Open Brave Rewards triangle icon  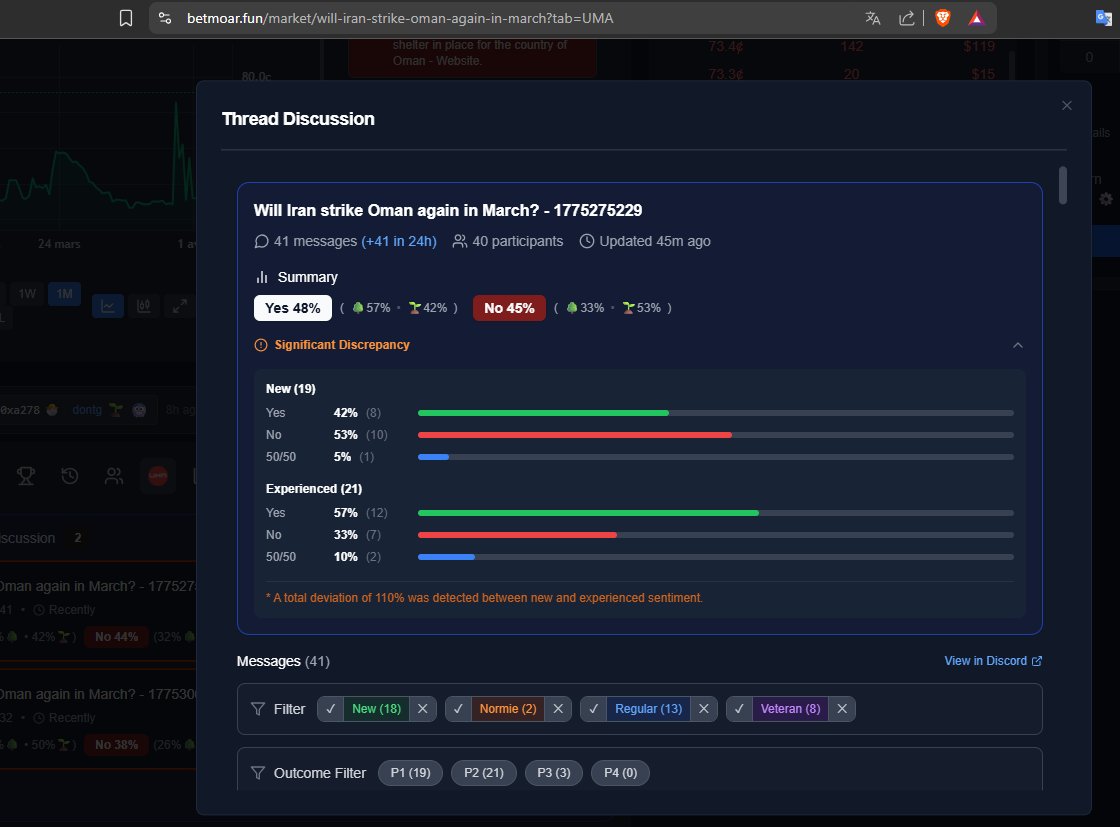[x=976, y=19]
